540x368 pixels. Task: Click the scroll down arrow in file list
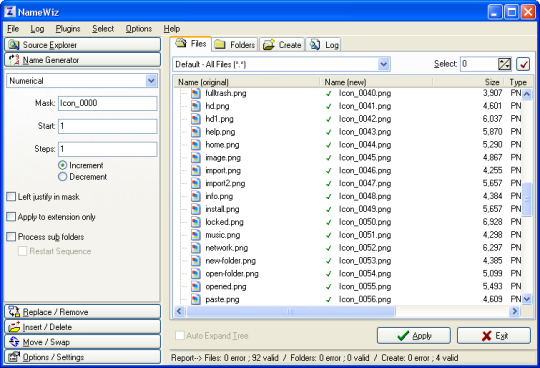[527, 299]
